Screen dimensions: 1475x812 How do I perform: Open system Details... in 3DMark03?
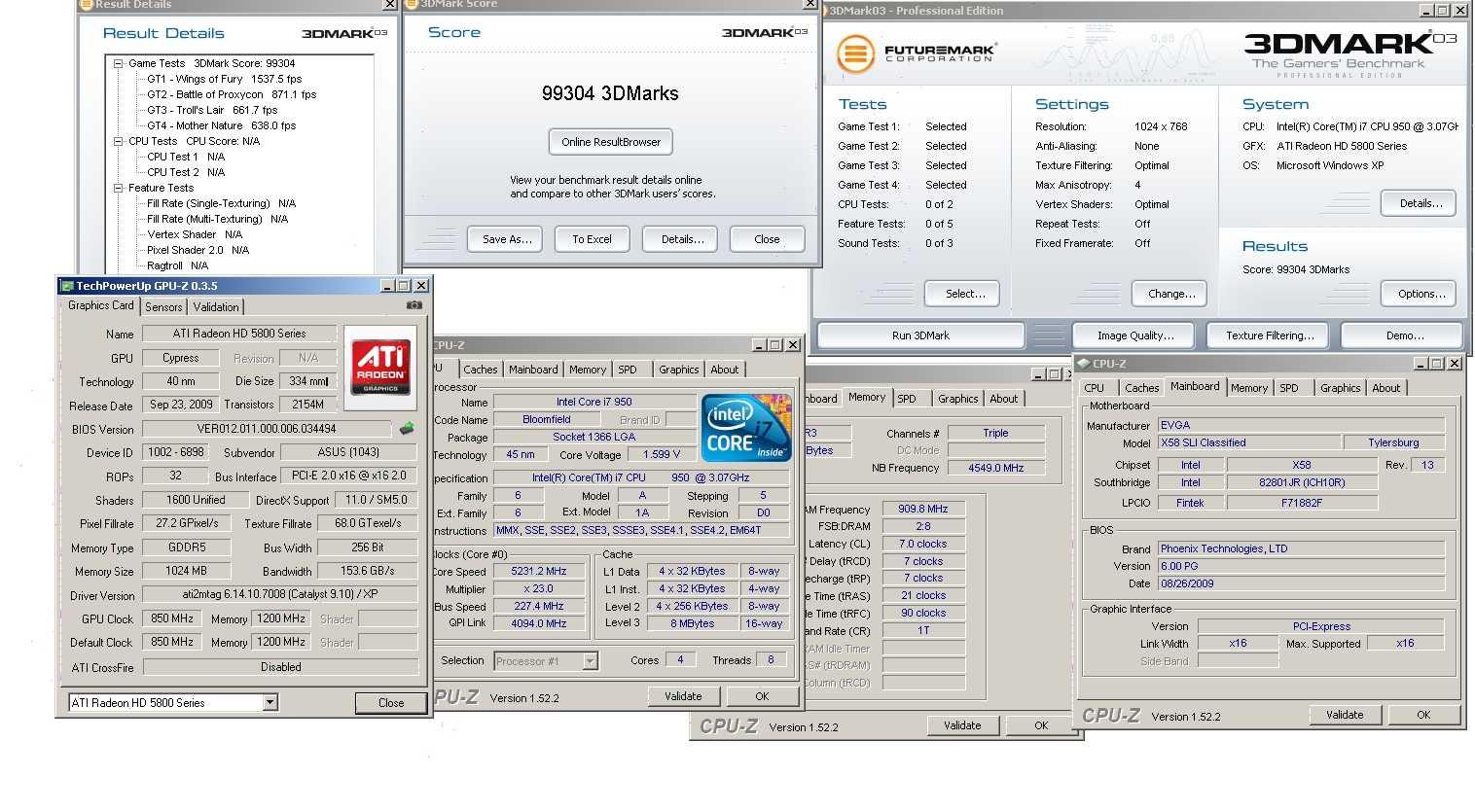(1421, 203)
